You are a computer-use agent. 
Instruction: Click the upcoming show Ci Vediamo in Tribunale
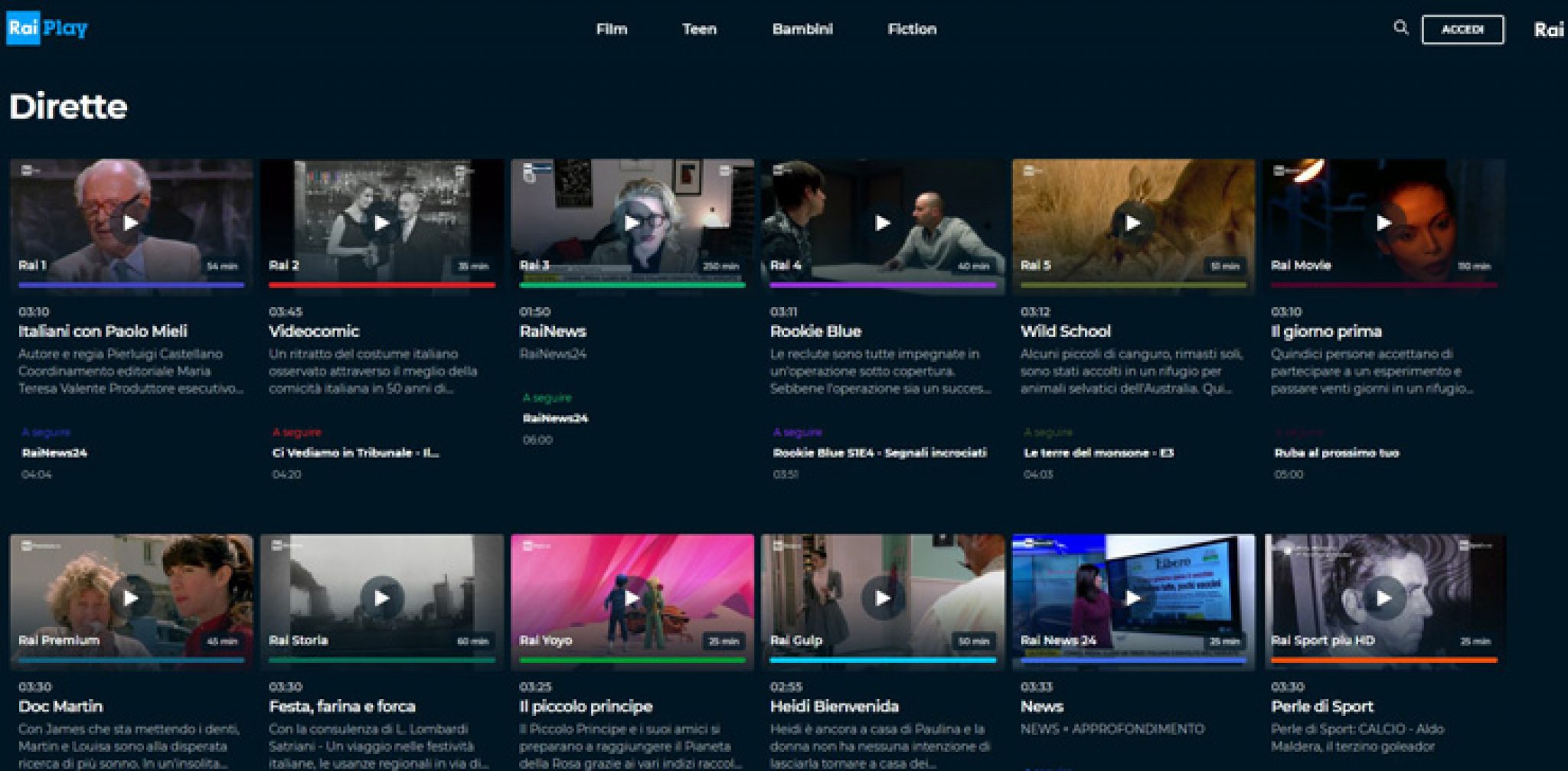pyautogui.click(x=354, y=452)
